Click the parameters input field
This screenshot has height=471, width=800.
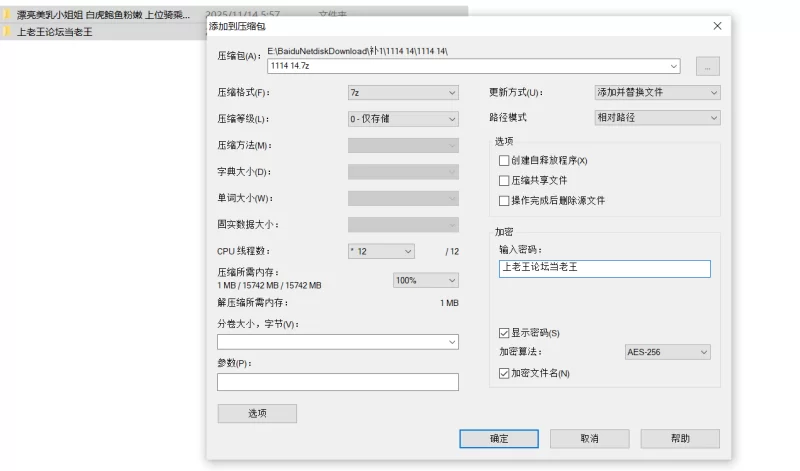tap(338, 382)
